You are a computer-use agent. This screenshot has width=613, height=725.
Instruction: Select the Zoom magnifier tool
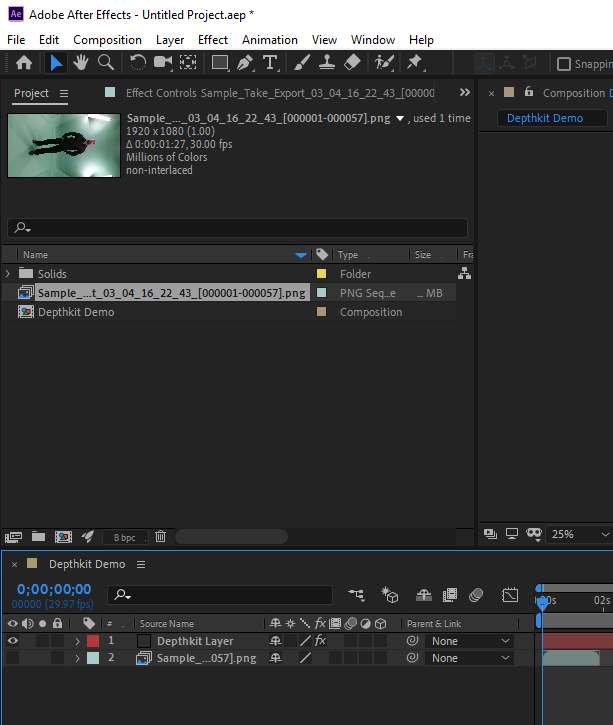[104, 63]
